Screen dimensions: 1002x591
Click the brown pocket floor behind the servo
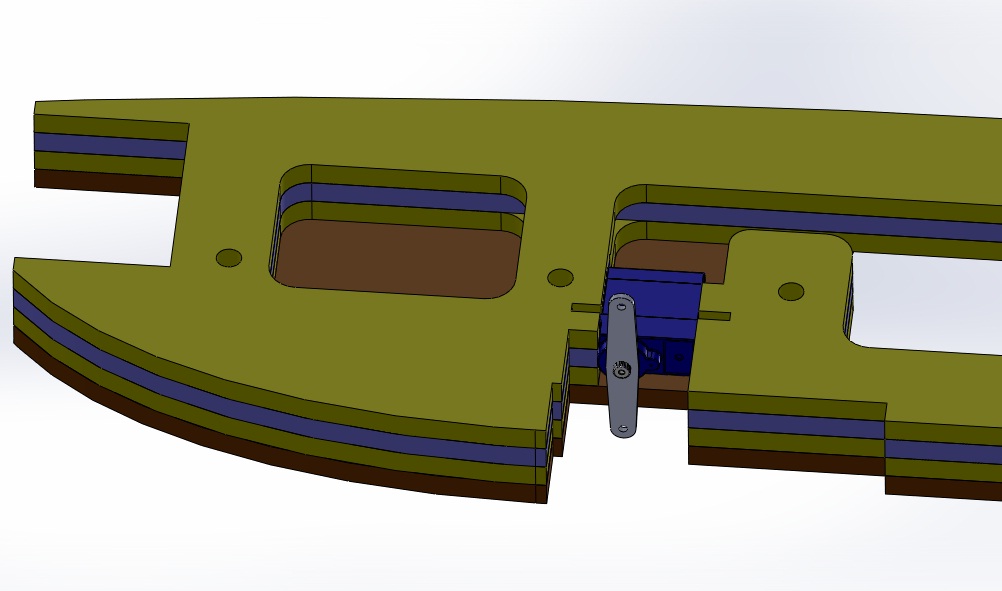(680, 256)
